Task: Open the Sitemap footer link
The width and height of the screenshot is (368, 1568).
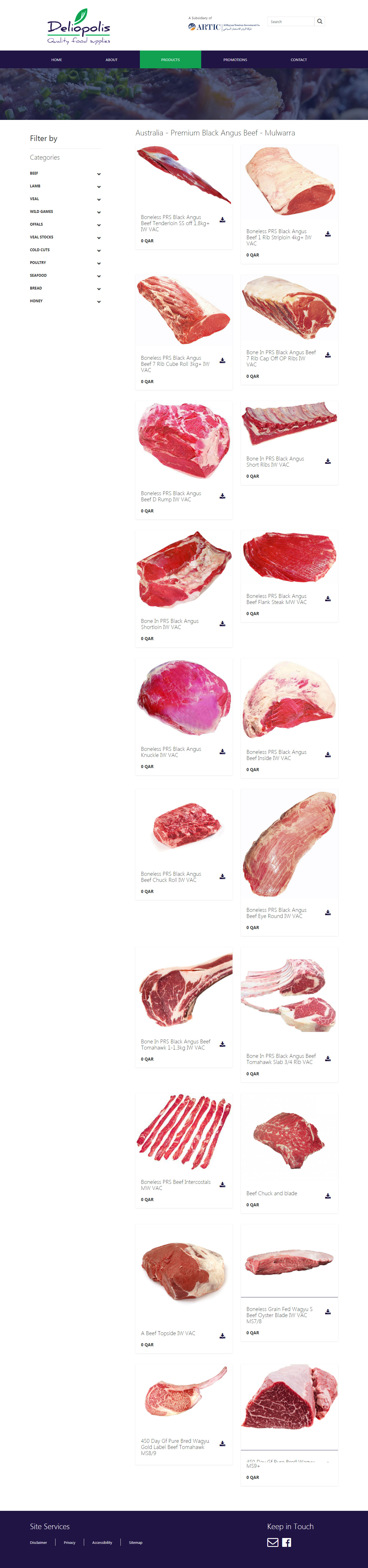Action: tap(136, 1542)
